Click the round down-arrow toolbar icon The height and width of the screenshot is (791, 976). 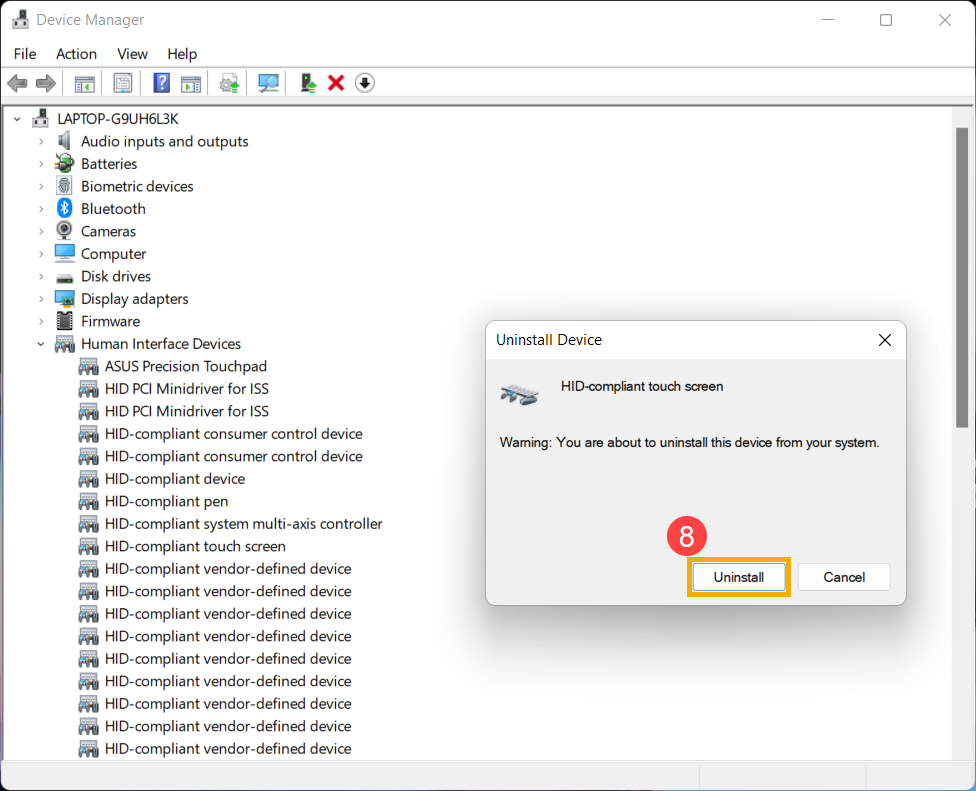[365, 83]
